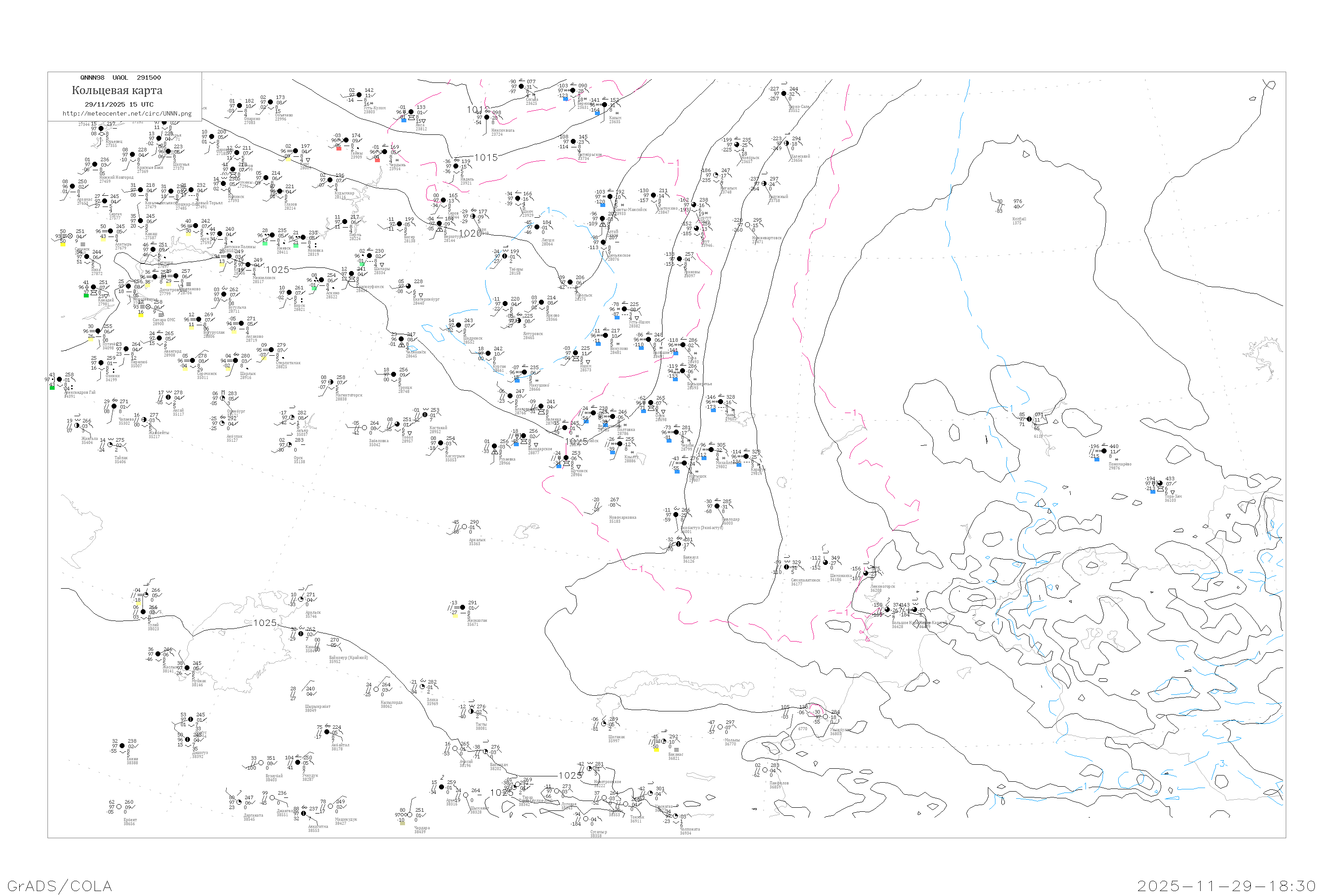Click the green square near Ижевск
Viewport: 1344px width, 896px height.
265,243
